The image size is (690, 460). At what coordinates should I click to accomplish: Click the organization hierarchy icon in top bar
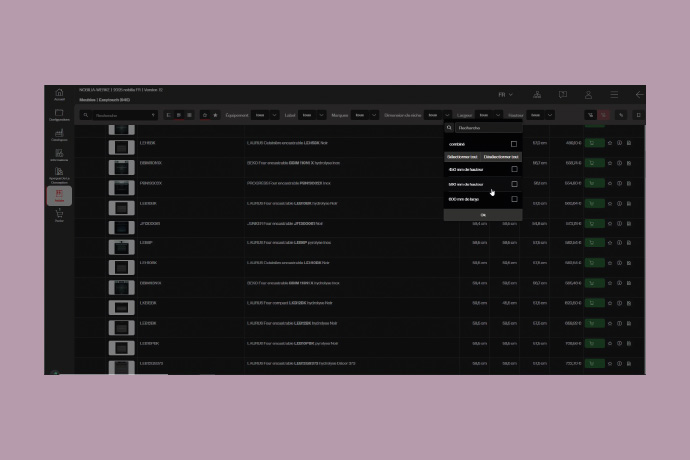[x=537, y=95]
